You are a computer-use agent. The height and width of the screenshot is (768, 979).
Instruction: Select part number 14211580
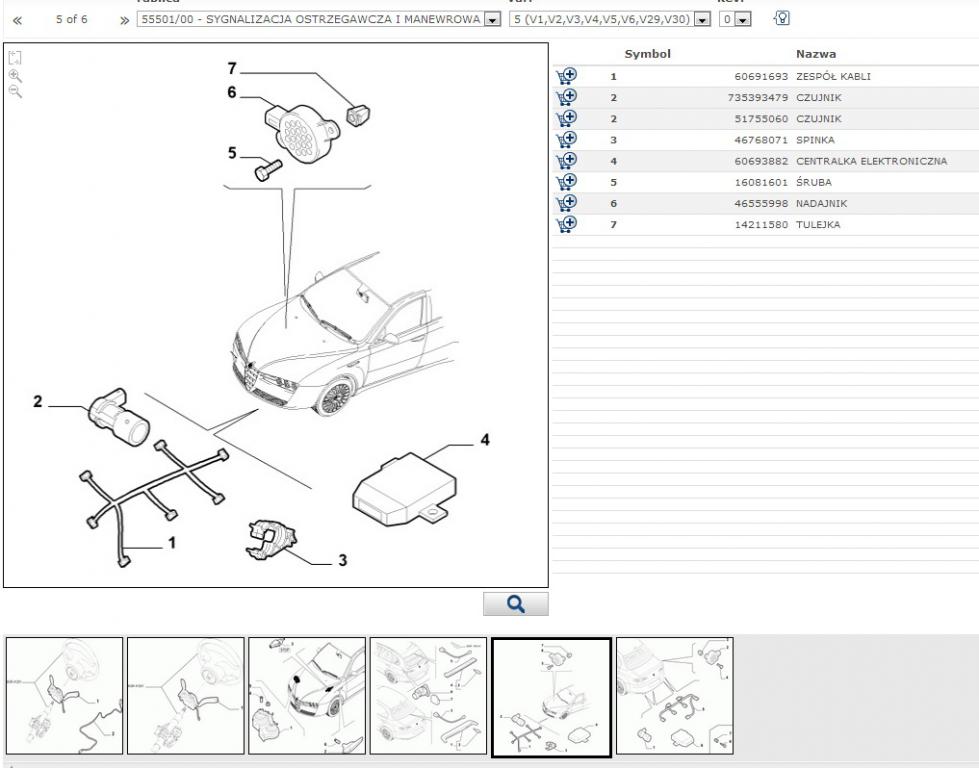(x=761, y=225)
